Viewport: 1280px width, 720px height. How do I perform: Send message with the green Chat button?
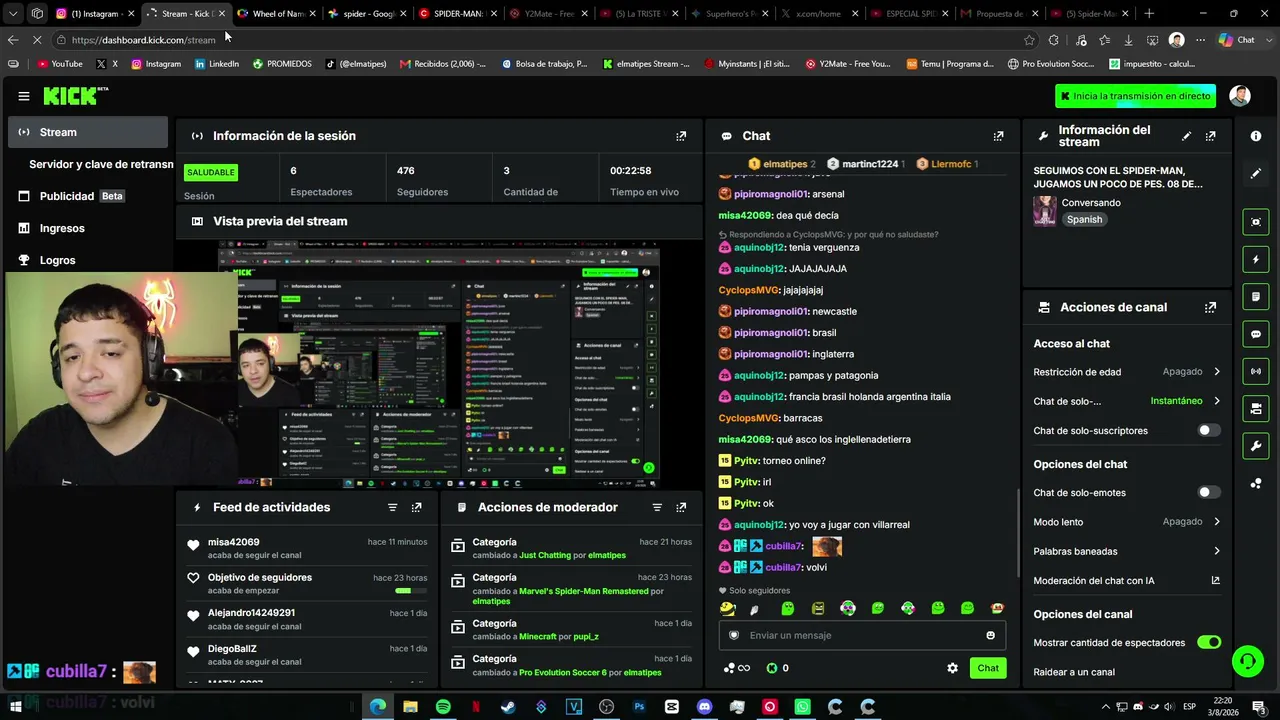(x=988, y=668)
